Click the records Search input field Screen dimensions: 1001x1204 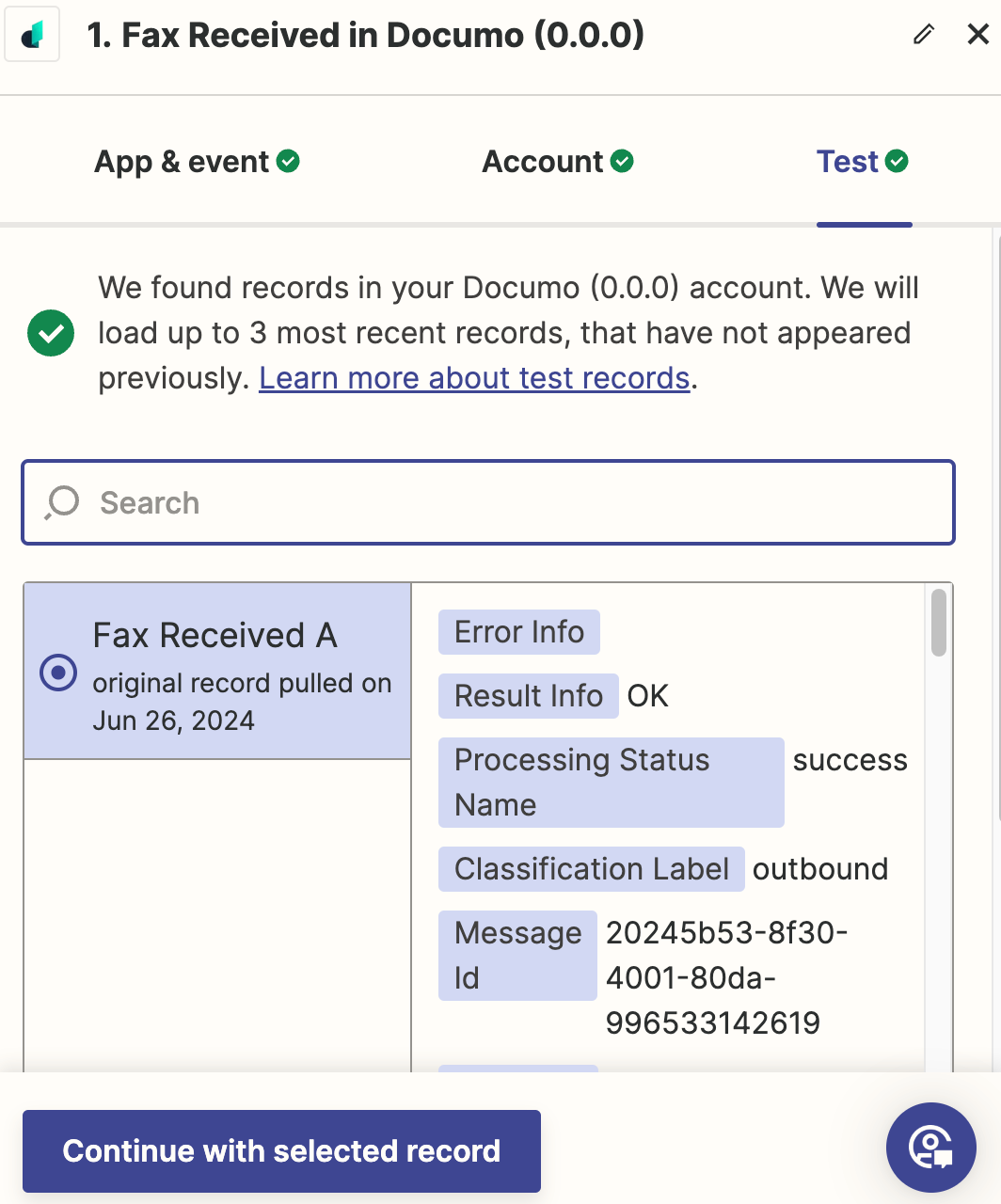(488, 502)
